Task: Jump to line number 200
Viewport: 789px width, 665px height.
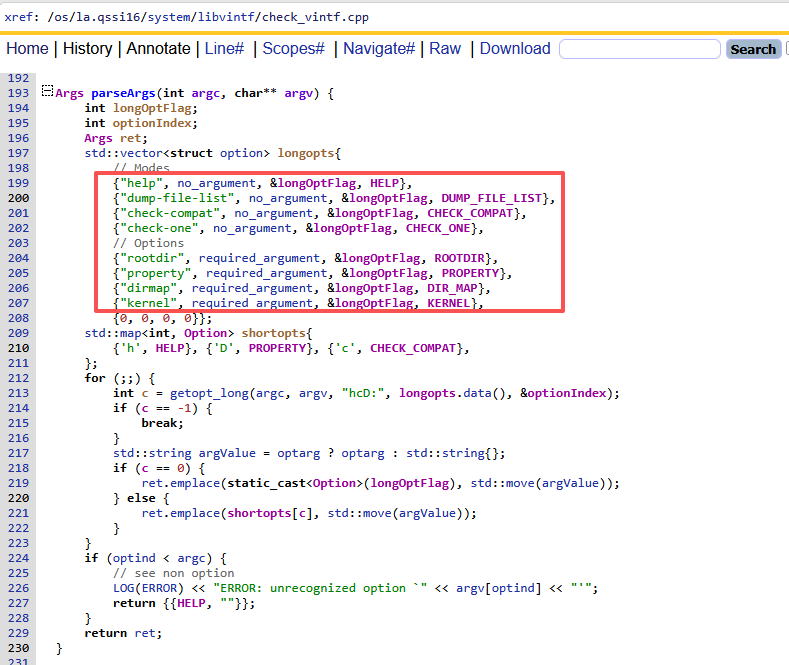Action: (18, 198)
